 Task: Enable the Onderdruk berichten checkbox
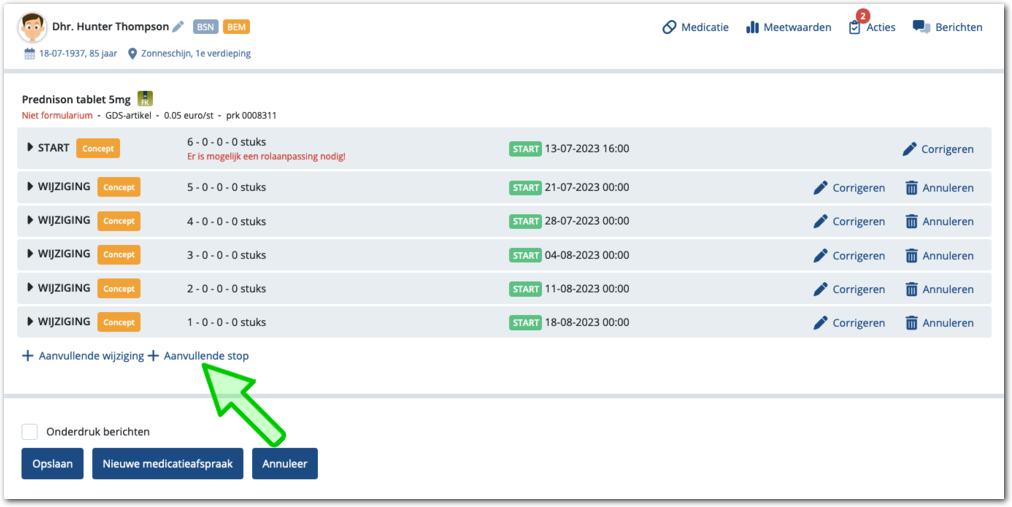(x=30, y=432)
